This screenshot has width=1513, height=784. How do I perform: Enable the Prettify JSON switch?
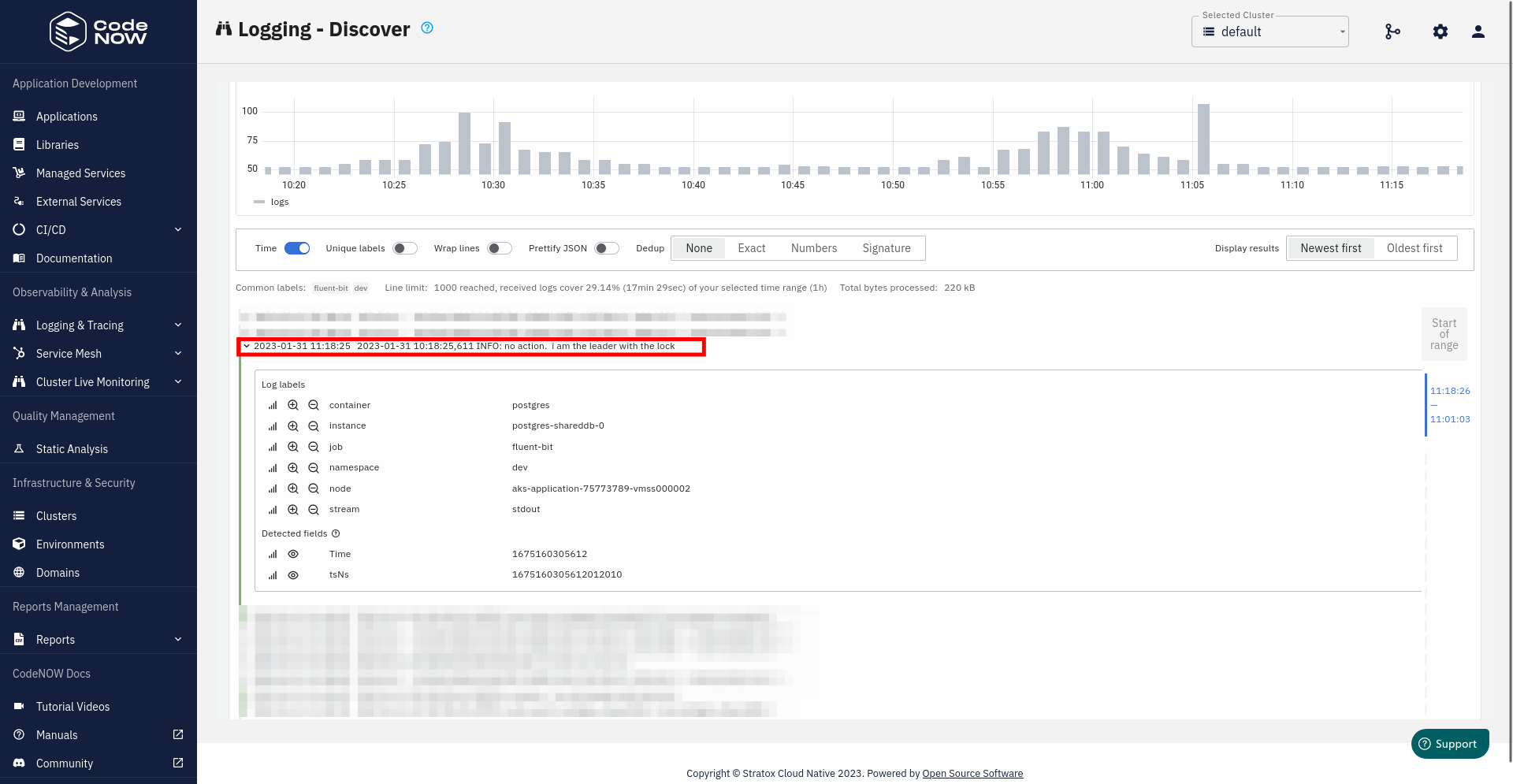tap(607, 248)
